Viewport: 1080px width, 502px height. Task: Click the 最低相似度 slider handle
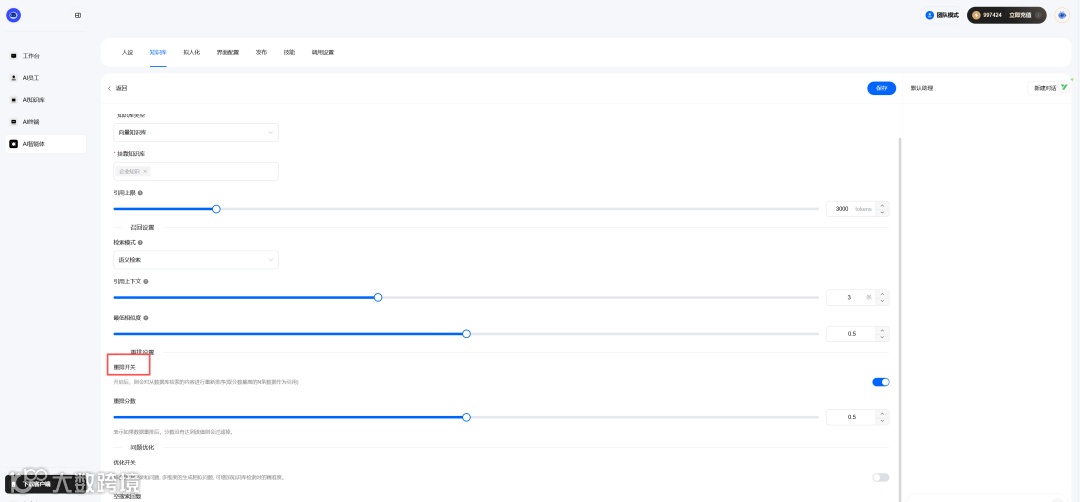(466, 333)
